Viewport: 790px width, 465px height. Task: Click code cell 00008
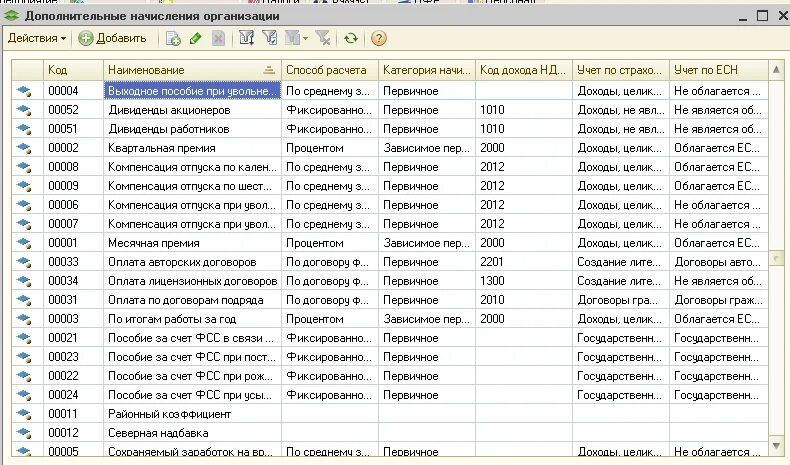tap(73, 167)
